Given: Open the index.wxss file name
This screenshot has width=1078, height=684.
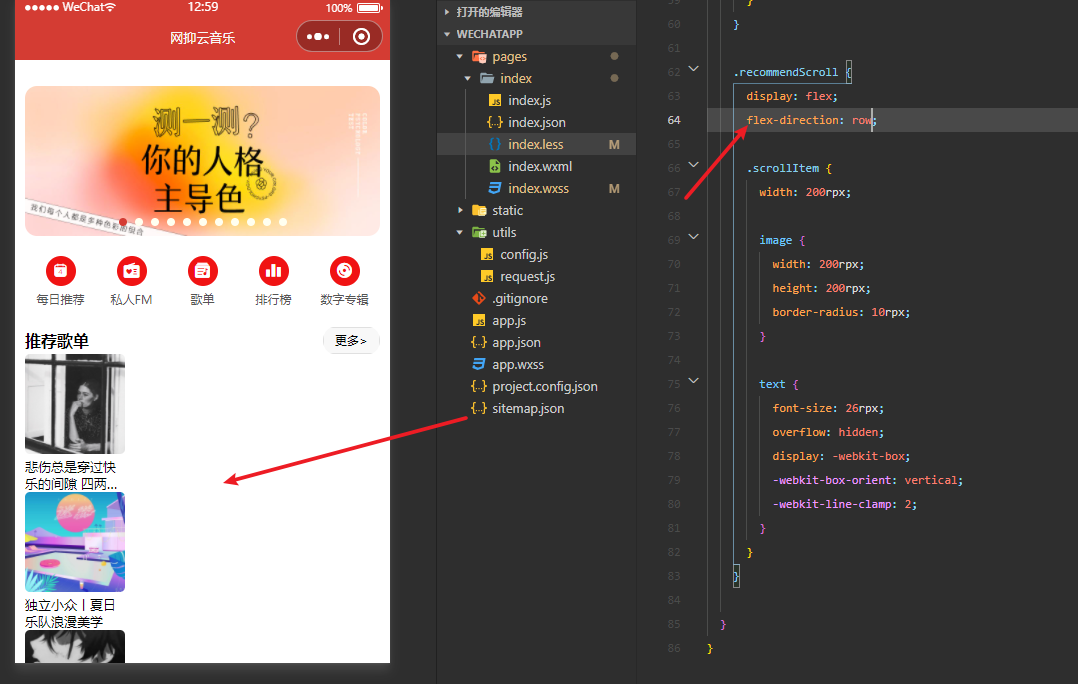Looking at the screenshot, I should click(538, 188).
